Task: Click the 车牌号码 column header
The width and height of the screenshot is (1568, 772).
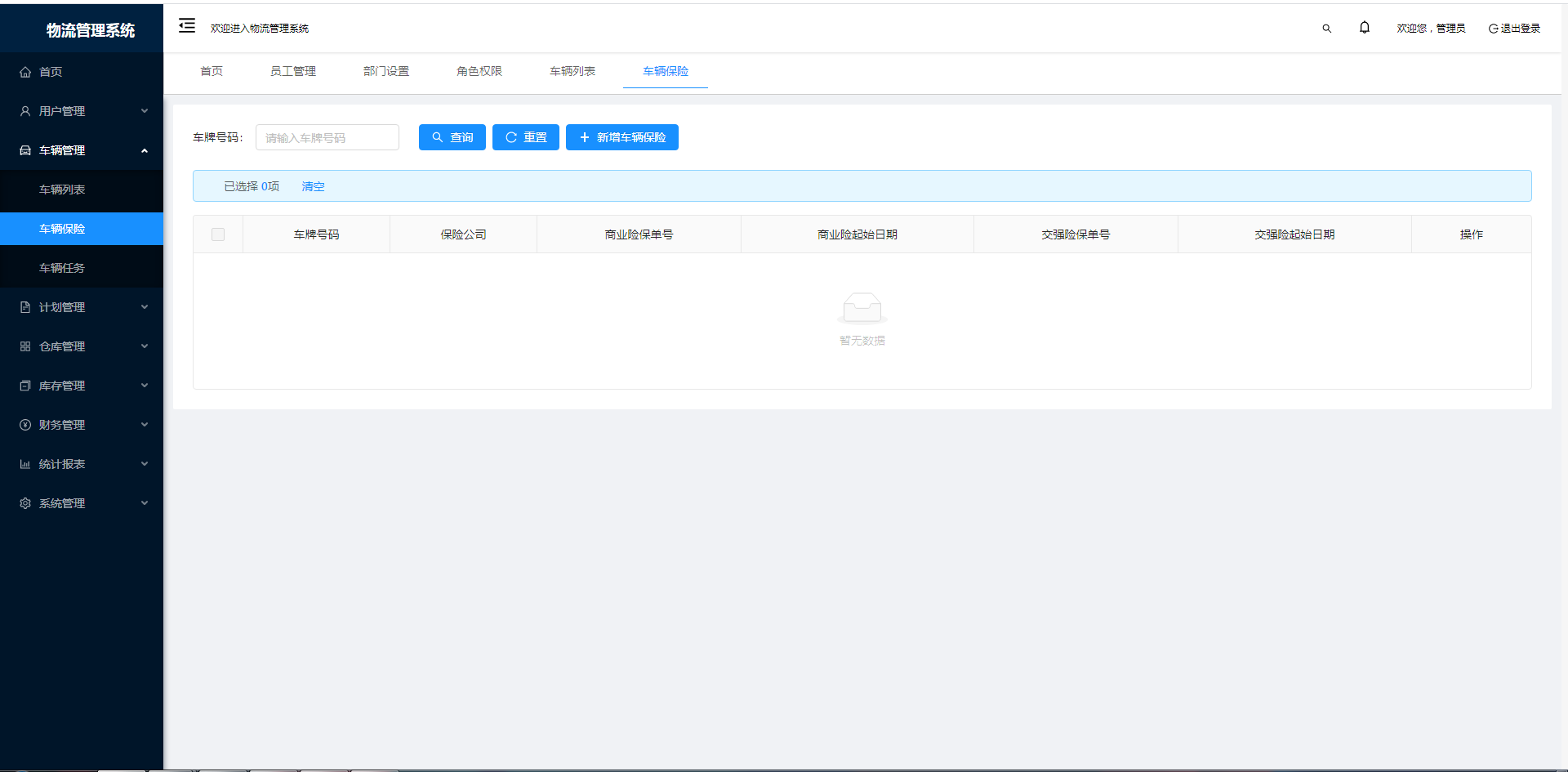Action: point(317,234)
